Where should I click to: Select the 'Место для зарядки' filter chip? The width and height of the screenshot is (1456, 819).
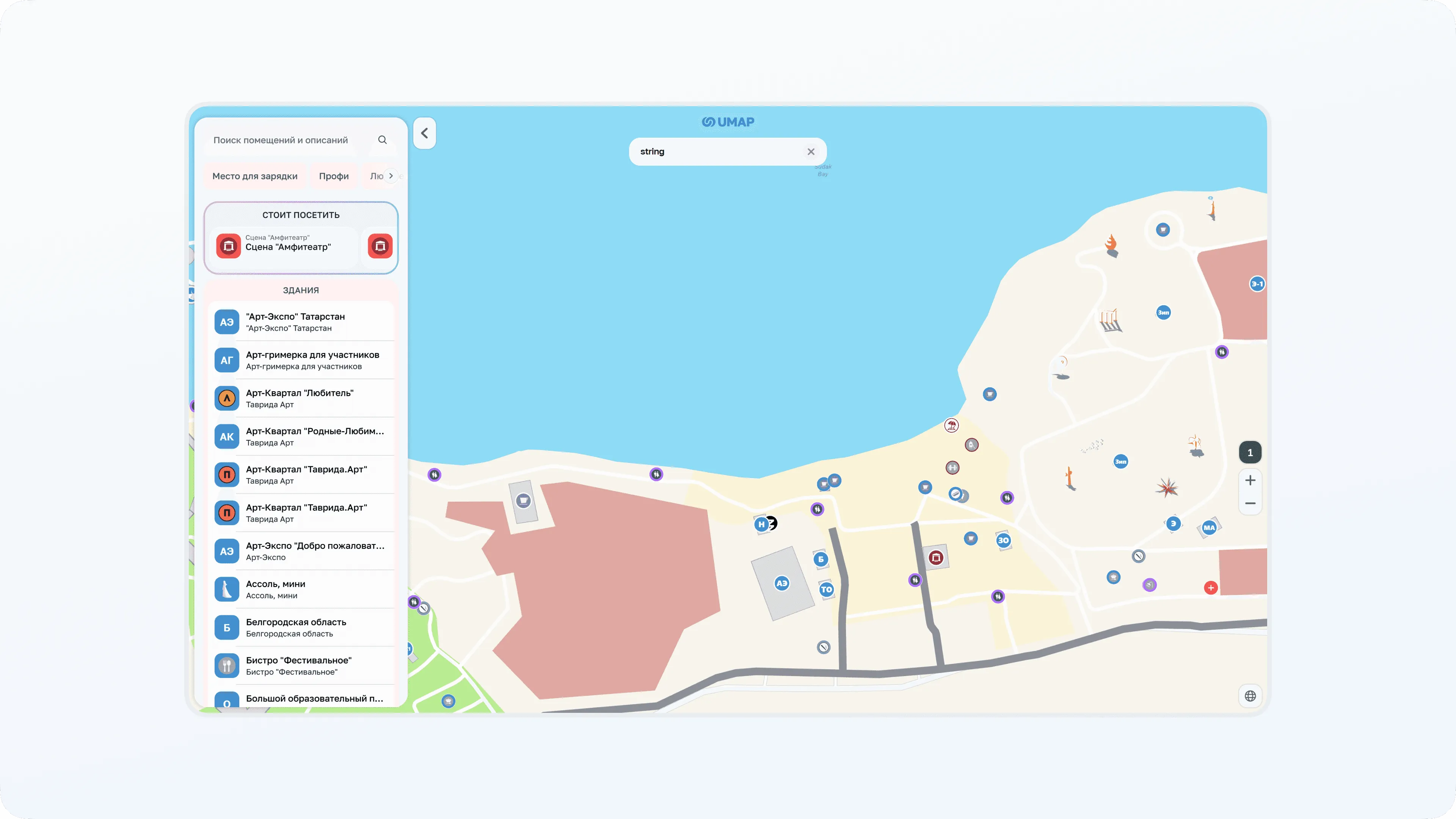[255, 176]
